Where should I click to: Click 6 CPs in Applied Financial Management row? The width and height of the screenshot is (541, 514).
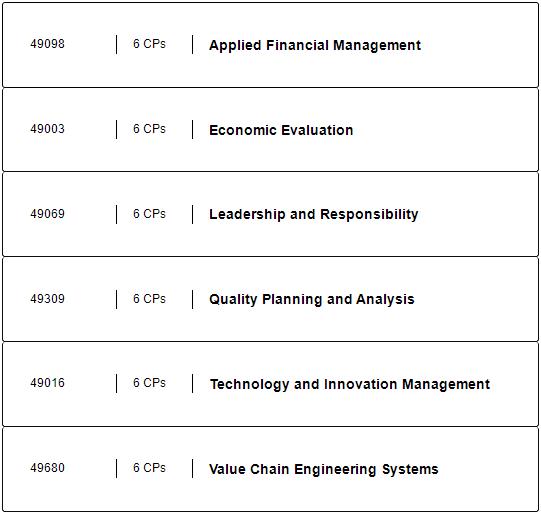pyautogui.click(x=149, y=44)
